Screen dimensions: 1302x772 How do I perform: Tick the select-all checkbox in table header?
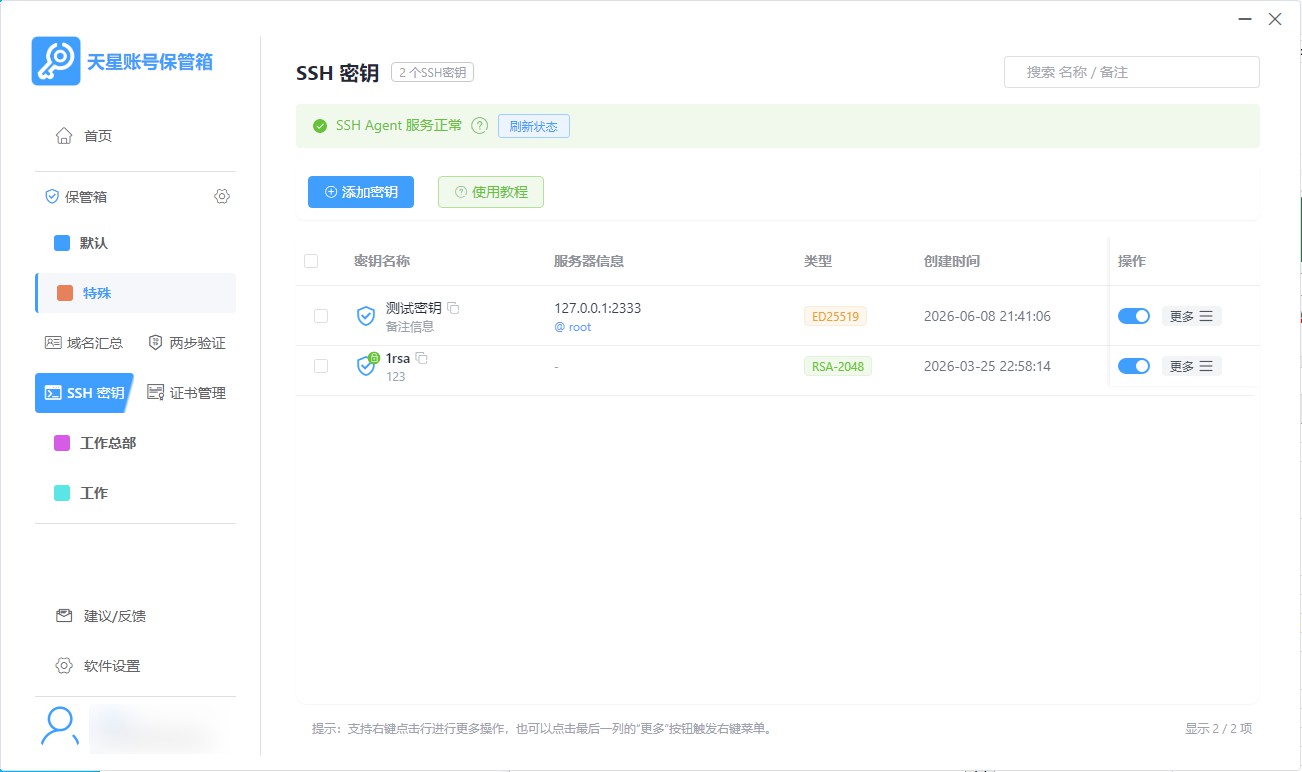(x=311, y=261)
